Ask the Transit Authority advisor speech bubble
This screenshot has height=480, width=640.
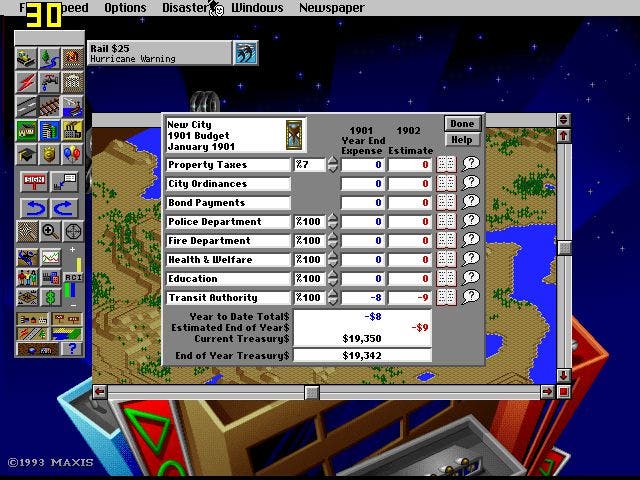[470, 297]
